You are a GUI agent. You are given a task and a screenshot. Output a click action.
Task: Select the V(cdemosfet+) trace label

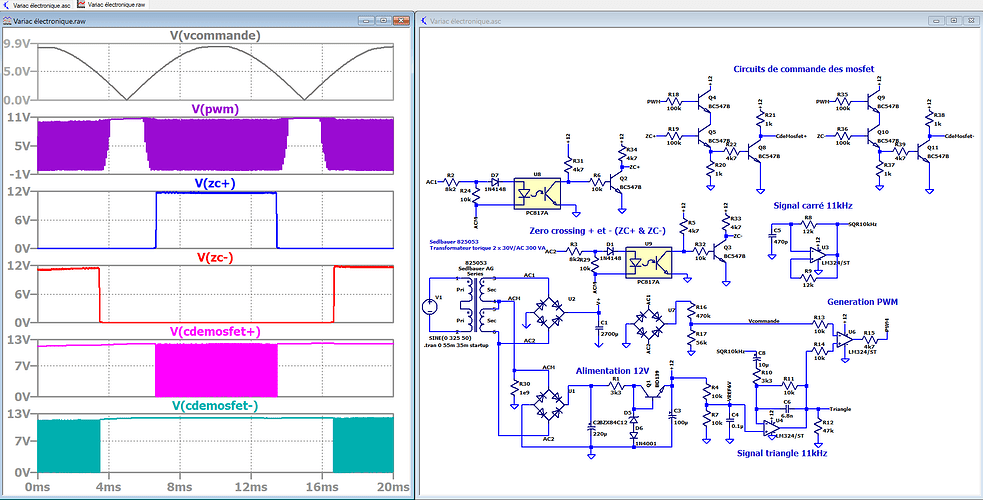pos(215,331)
